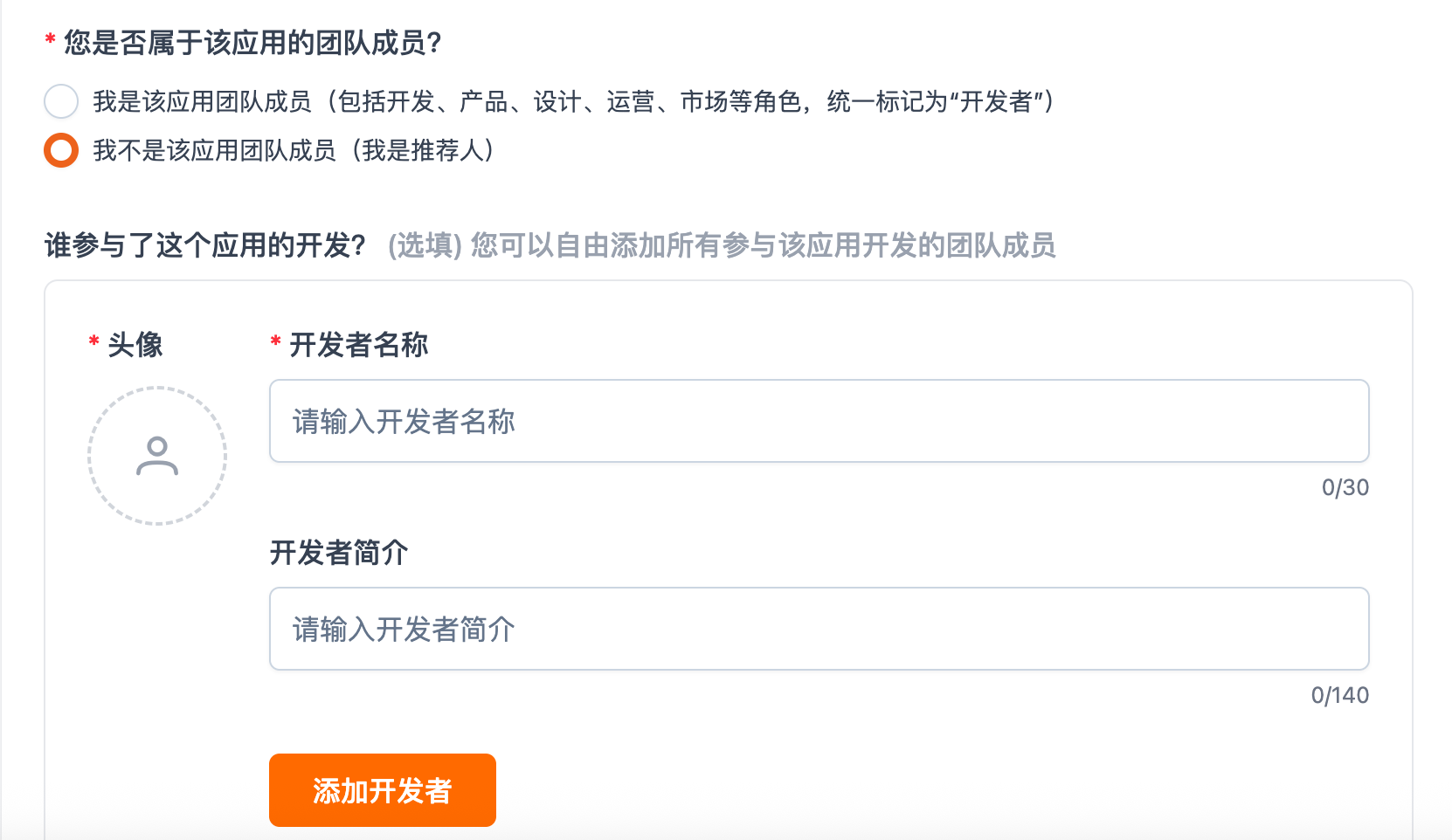1452x840 pixels.
Task: Click the red asterisk beside 头像
Action: pos(93,341)
